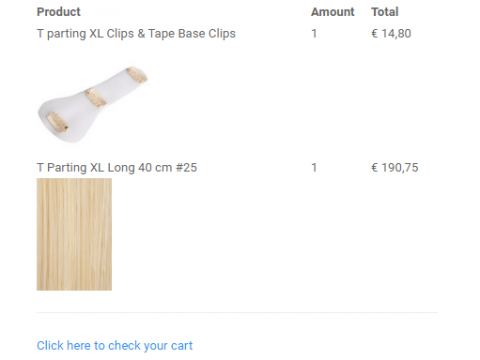Click the Amount column header
The height and width of the screenshot is (360, 480).
click(332, 12)
